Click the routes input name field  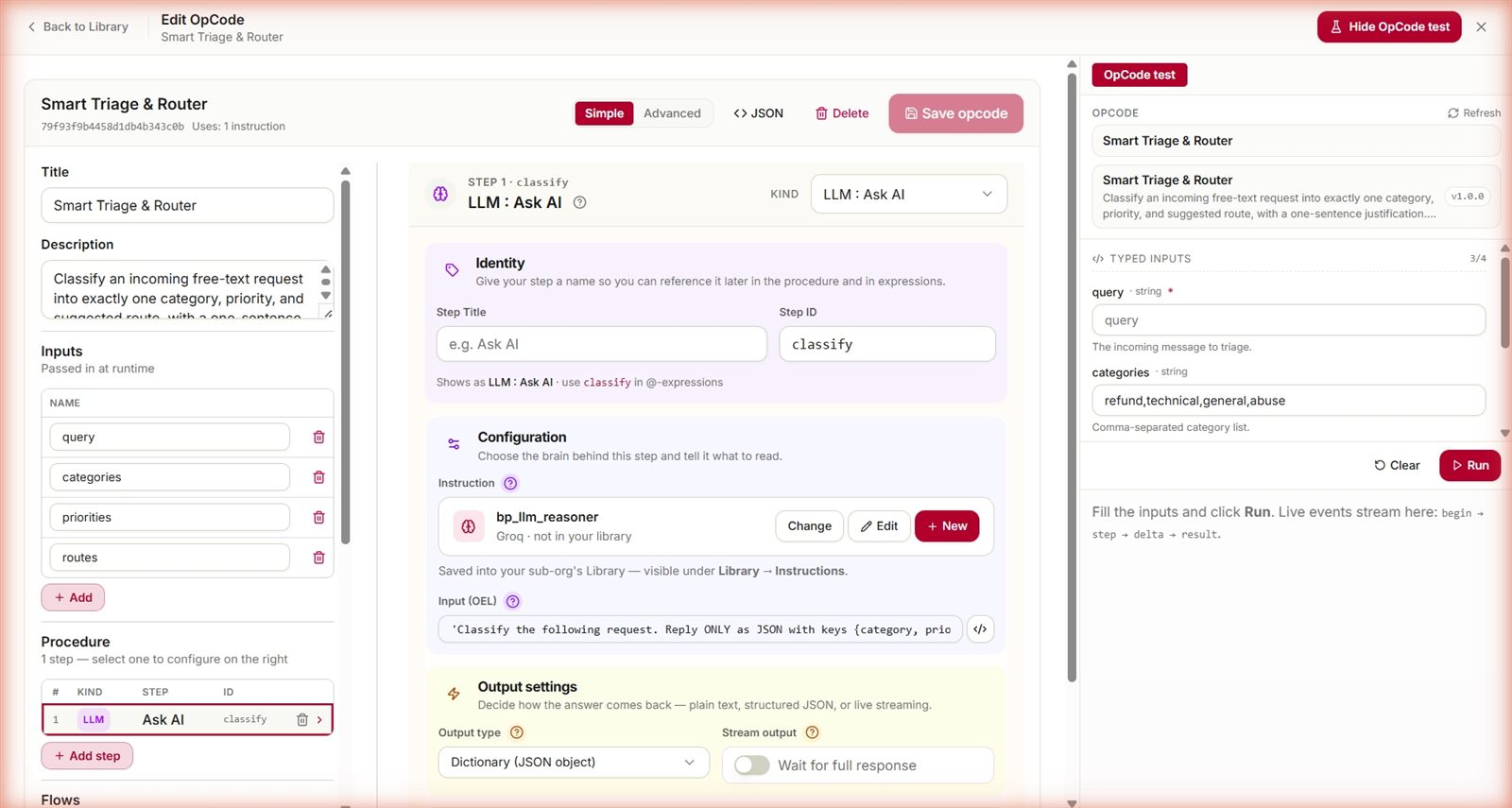click(169, 558)
